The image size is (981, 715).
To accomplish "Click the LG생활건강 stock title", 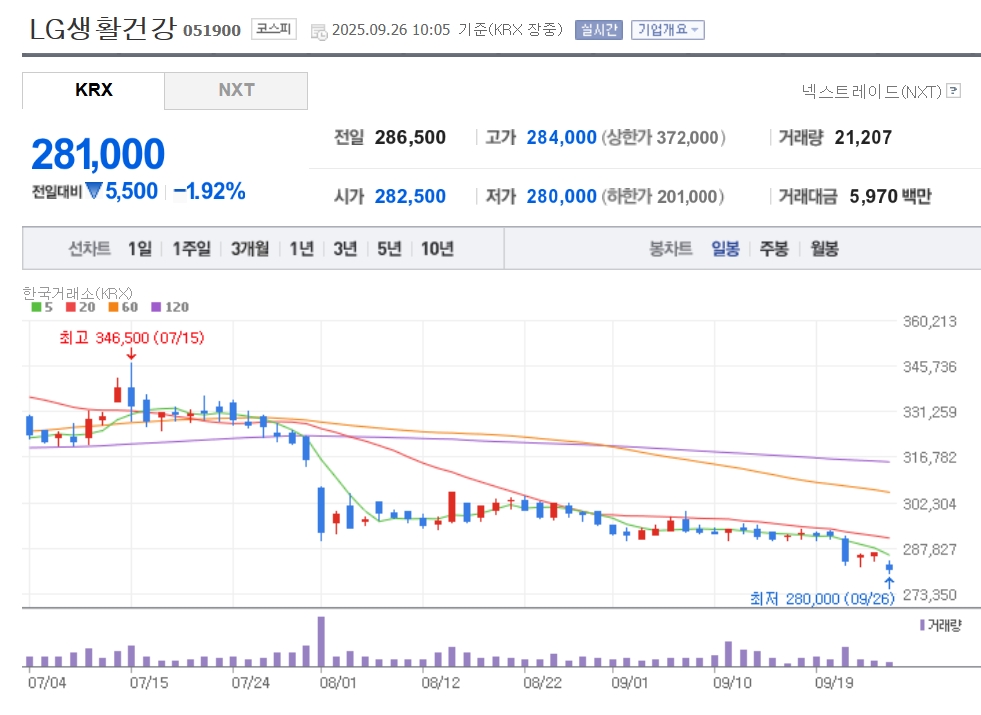I will (x=103, y=29).
